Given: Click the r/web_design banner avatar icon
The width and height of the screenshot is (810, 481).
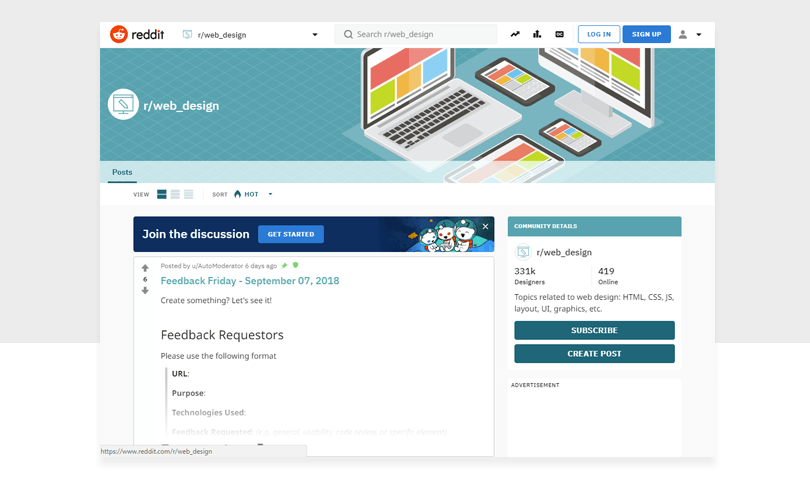Looking at the screenshot, I should click(x=123, y=104).
